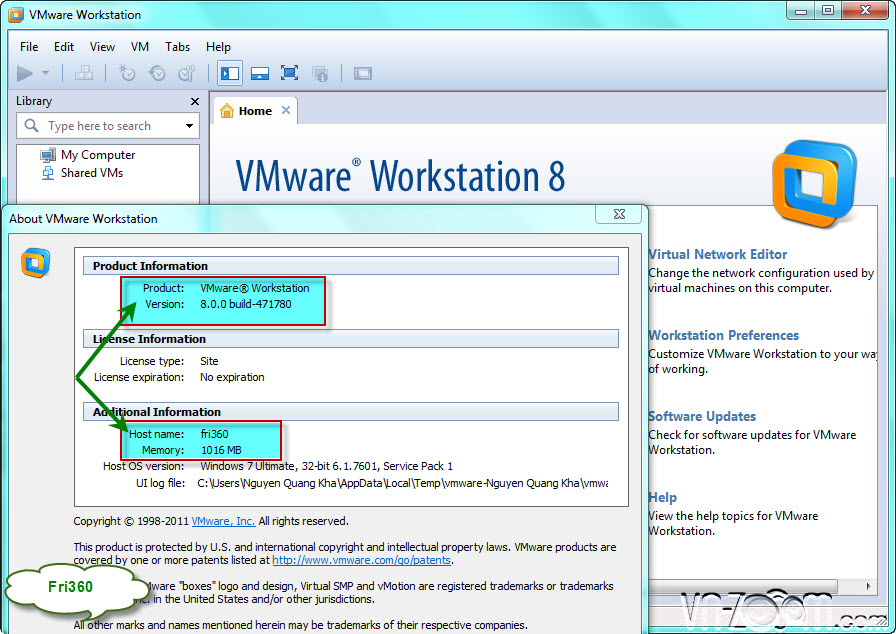
Task: Open the Help menu
Action: pyautogui.click(x=218, y=47)
